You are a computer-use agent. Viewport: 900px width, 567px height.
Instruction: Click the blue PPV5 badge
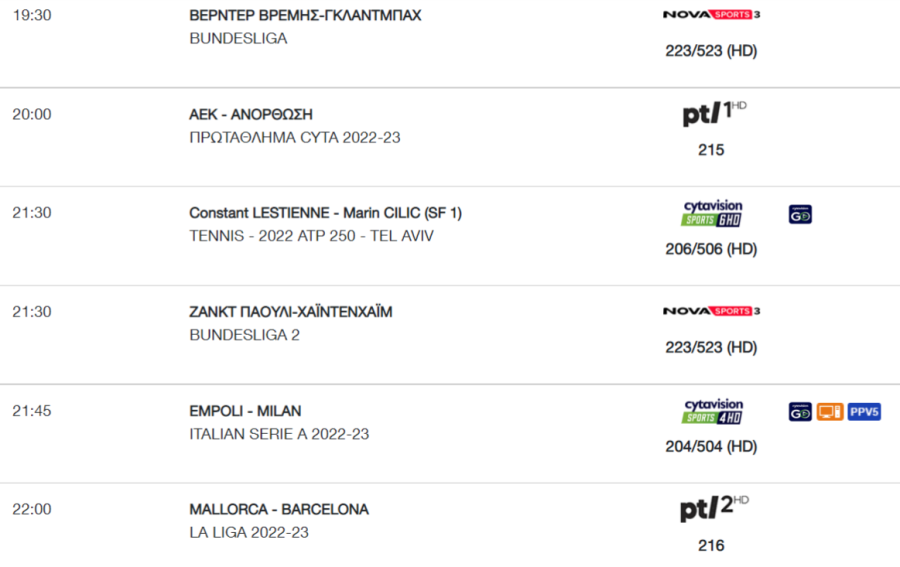coord(864,412)
